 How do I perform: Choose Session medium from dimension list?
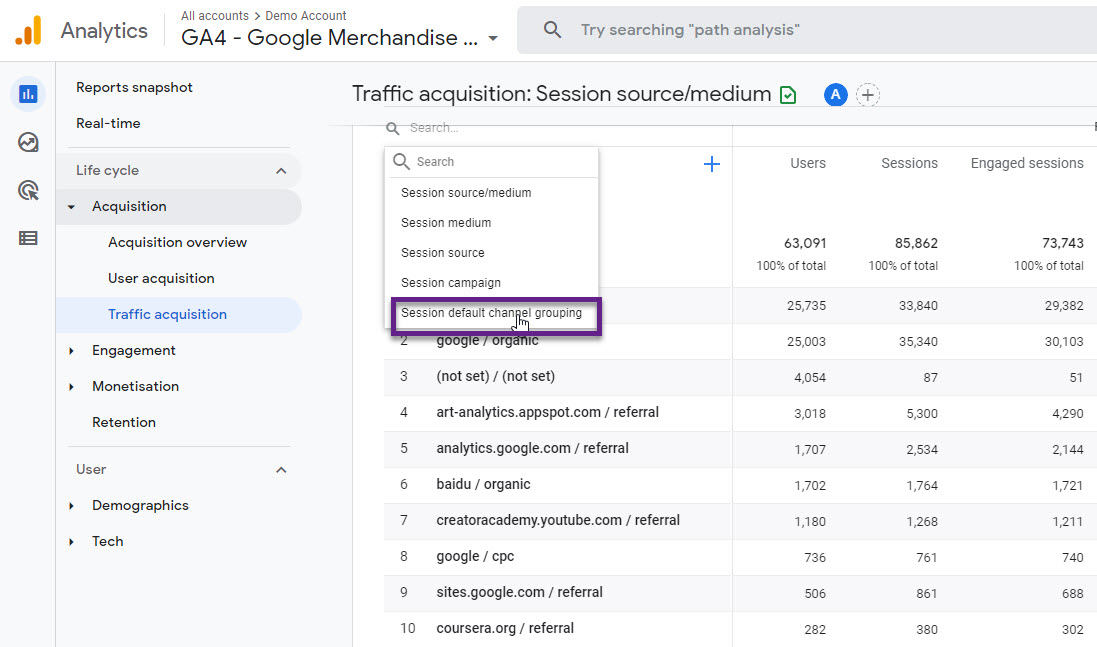(446, 223)
